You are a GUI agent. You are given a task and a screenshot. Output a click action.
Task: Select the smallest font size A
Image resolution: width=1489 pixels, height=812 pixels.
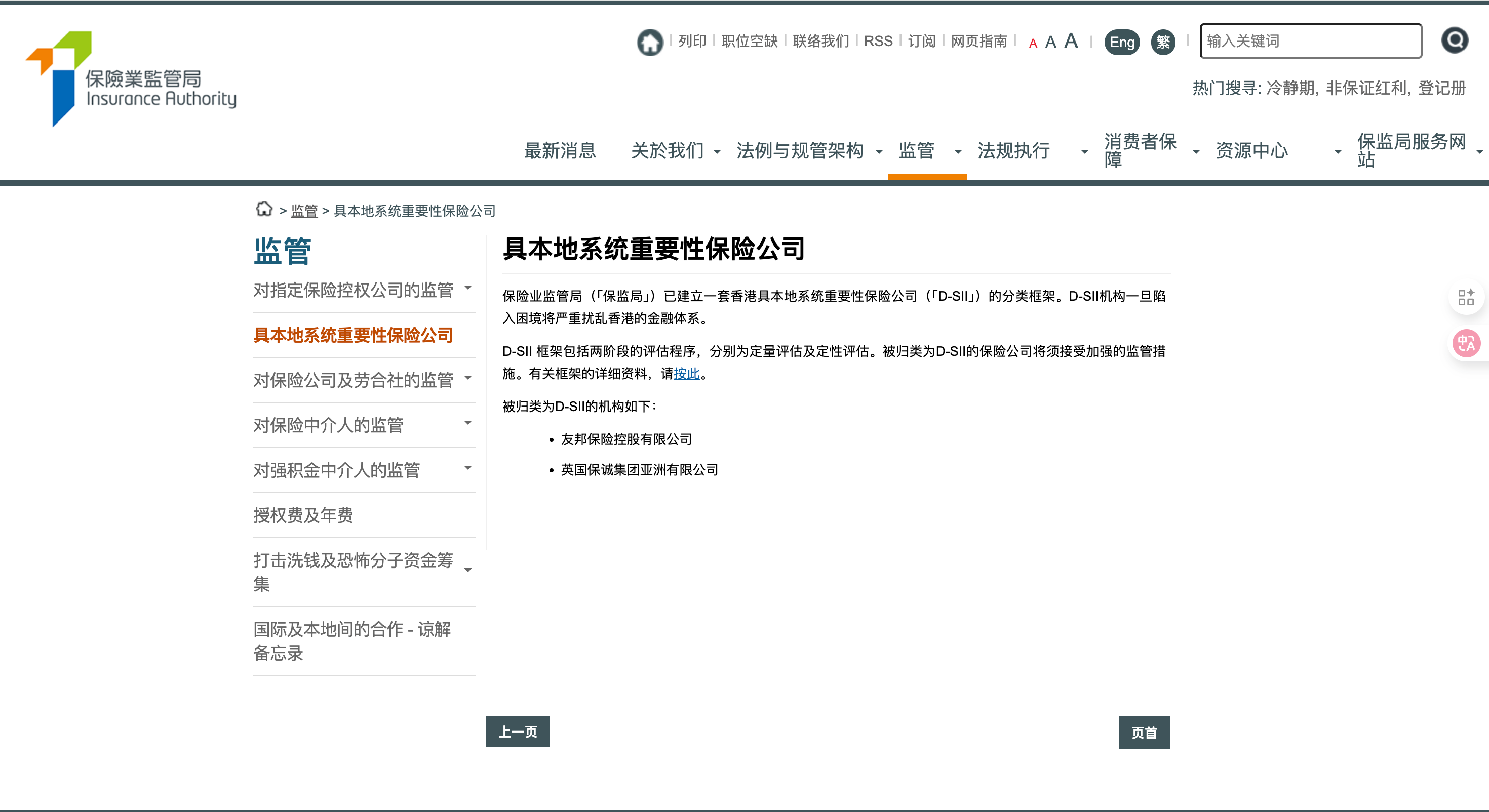1033,44
